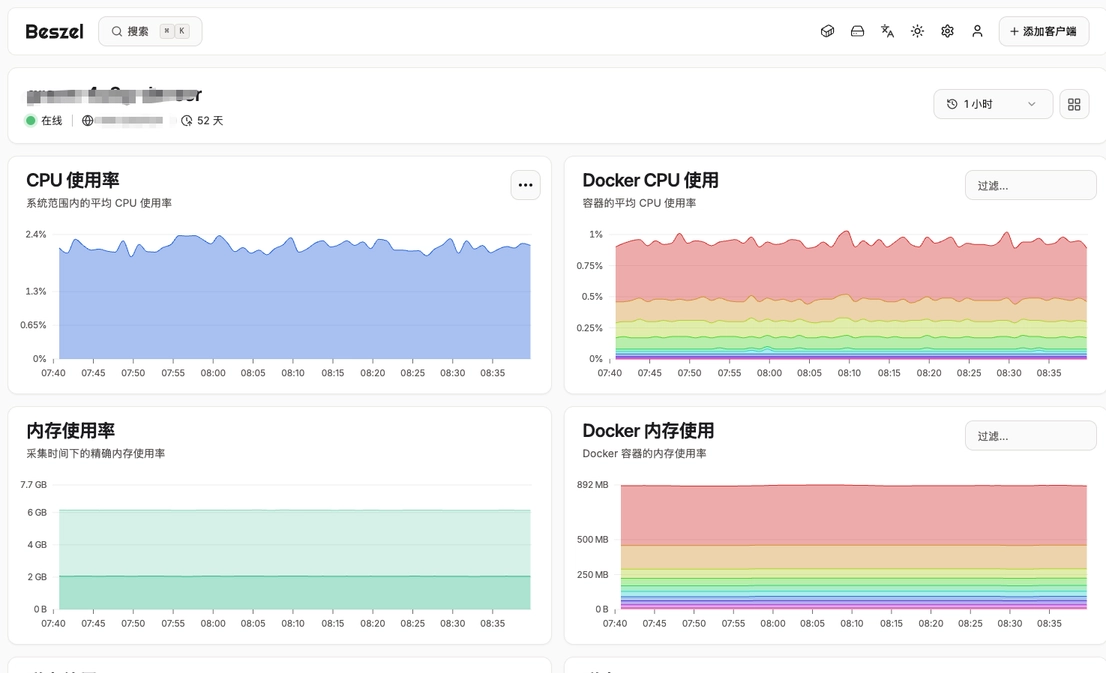Open the user account icon
The width and height of the screenshot is (1106, 673).
pyautogui.click(x=977, y=31)
